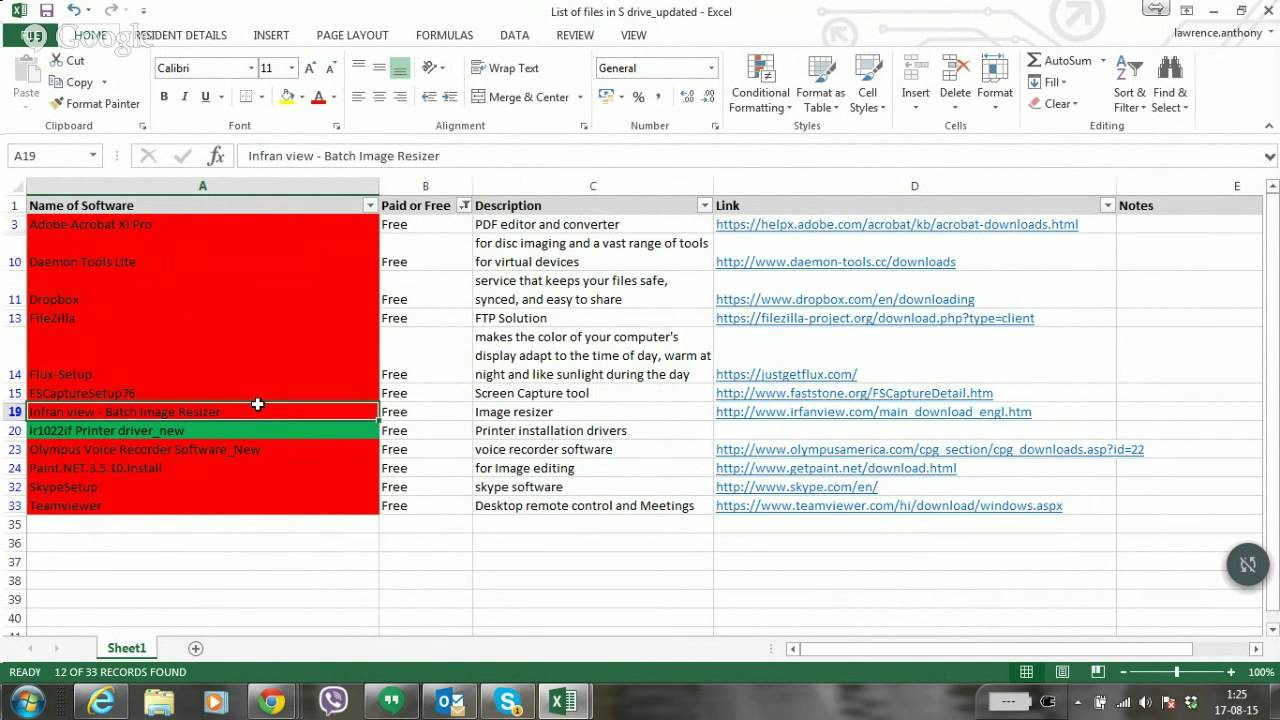Adjust the zoom slider in status bar
This screenshot has height=720, width=1280.
(x=1176, y=673)
